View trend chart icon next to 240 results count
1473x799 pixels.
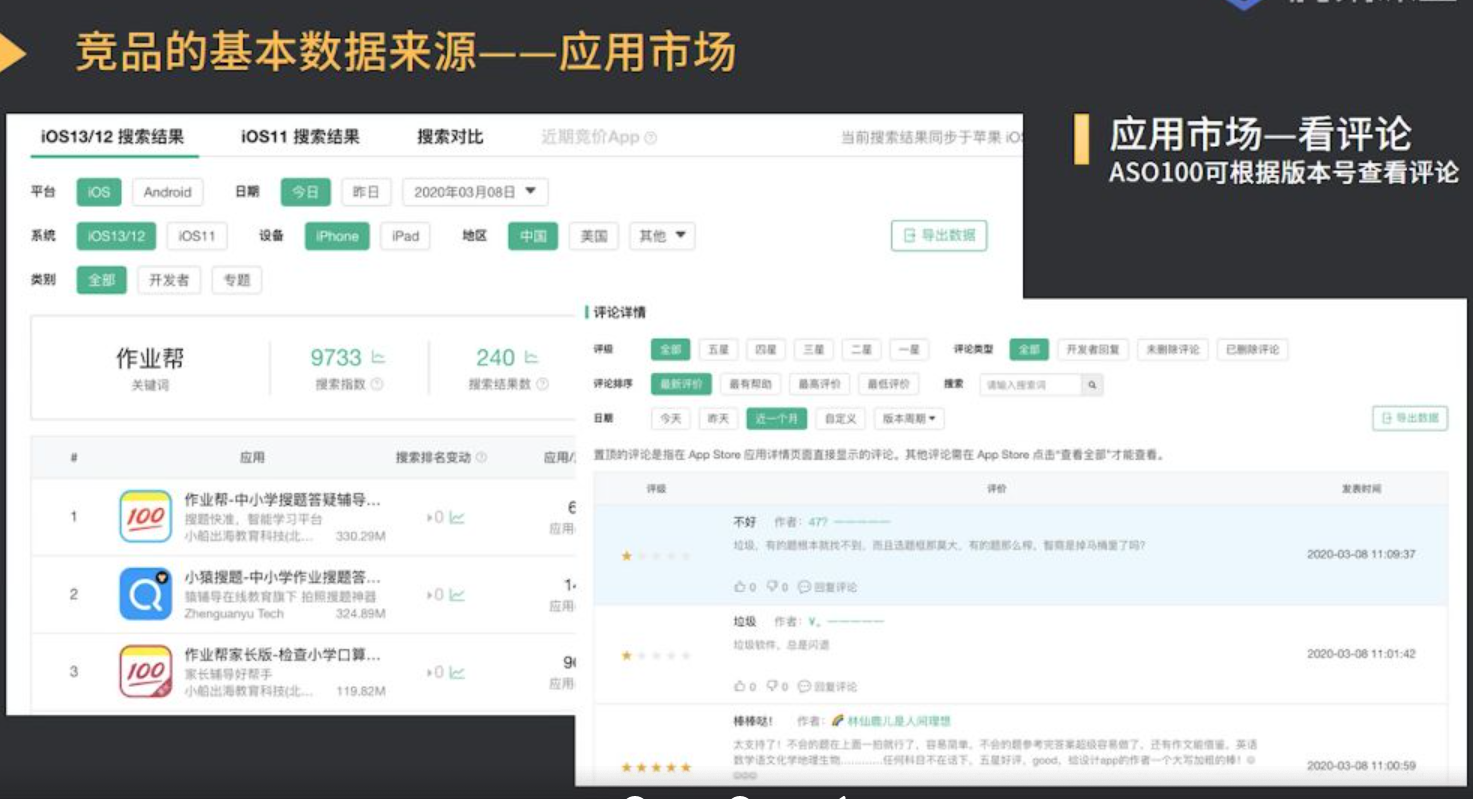point(531,357)
